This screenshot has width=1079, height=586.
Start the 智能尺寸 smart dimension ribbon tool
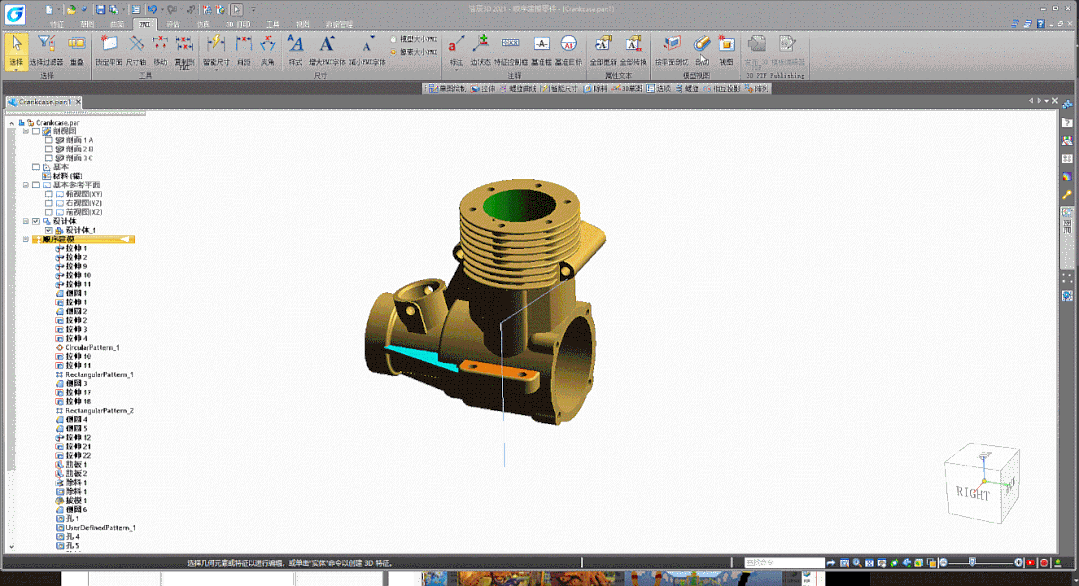click(216, 50)
